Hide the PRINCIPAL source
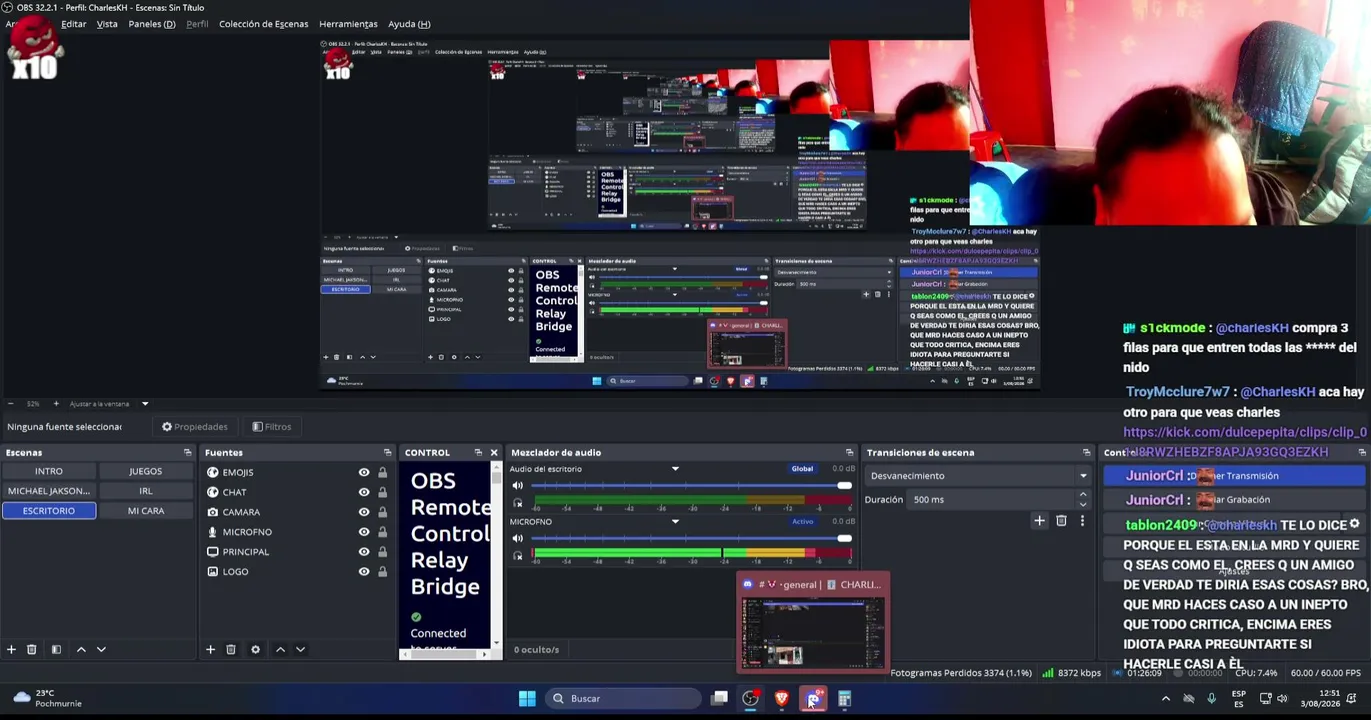The height and width of the screenshot is (720, 1371). [364, 552]
